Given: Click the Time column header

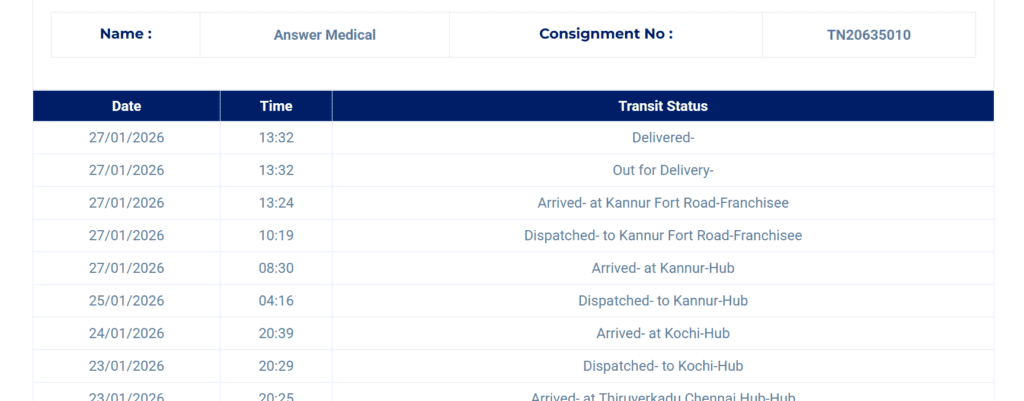Looking at the screenshot, I should (276, 106).
